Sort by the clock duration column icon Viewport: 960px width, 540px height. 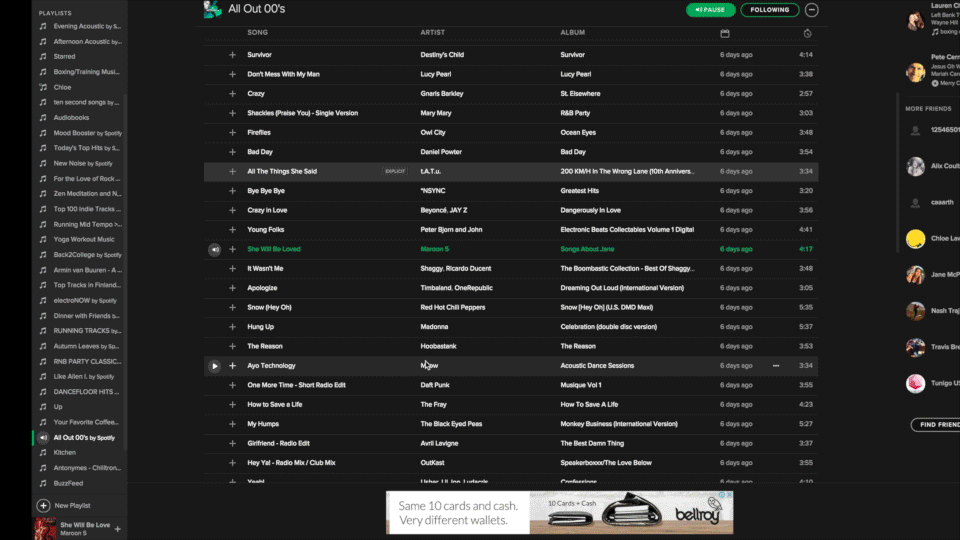[x=808, y=33]
